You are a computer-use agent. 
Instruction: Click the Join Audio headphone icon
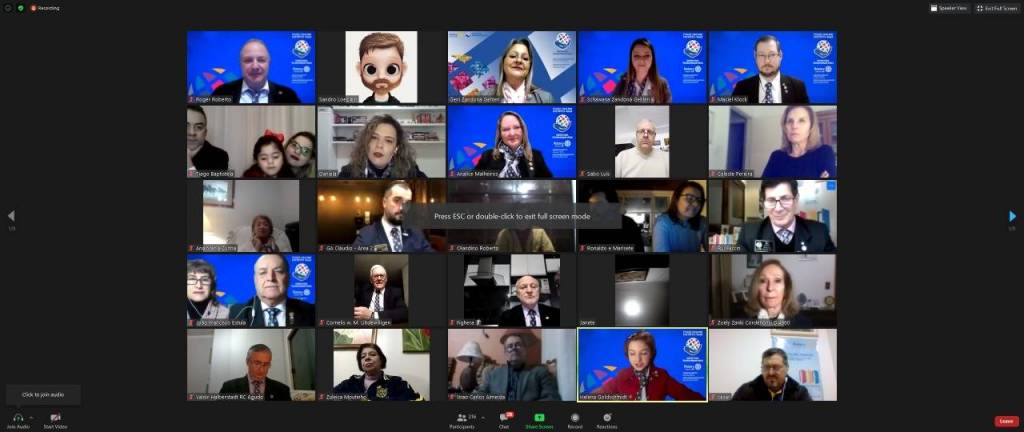pyautogui.click(x=17, y=416)
